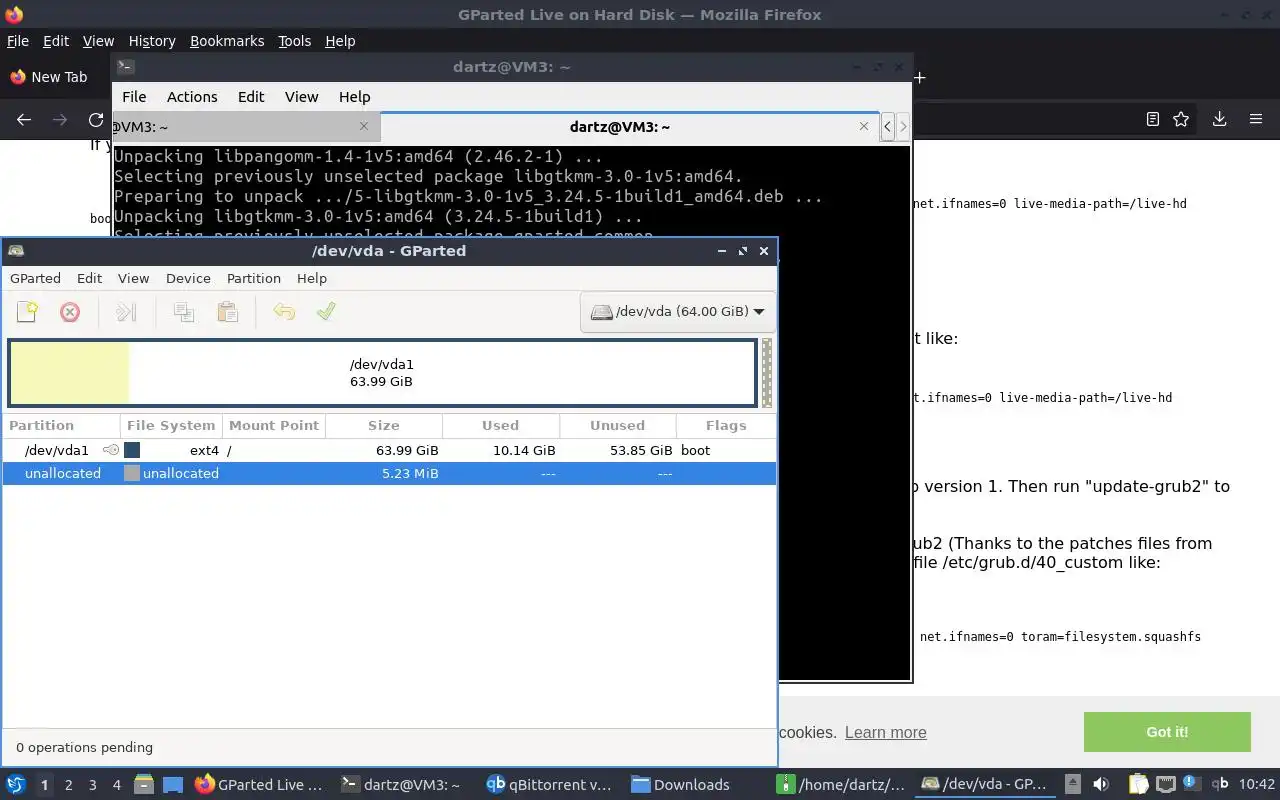Open device selector /dev/vda (64.00 GiB) dropdown
Image resolution: width=1280 pixels, height=800 pixels.
pyautogui.click(x=677, y=312)
